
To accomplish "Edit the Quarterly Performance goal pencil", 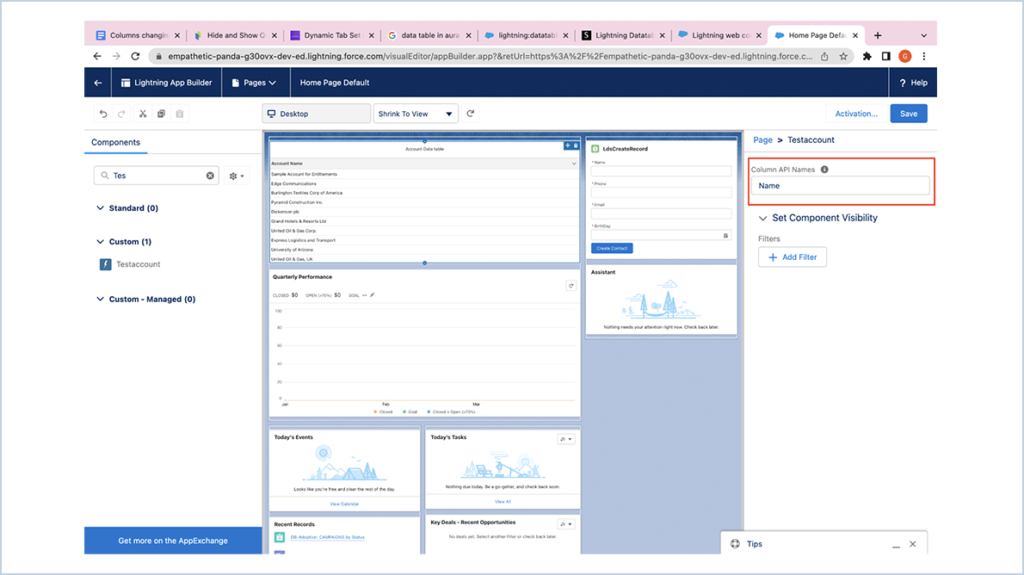I will coord(372,295).
